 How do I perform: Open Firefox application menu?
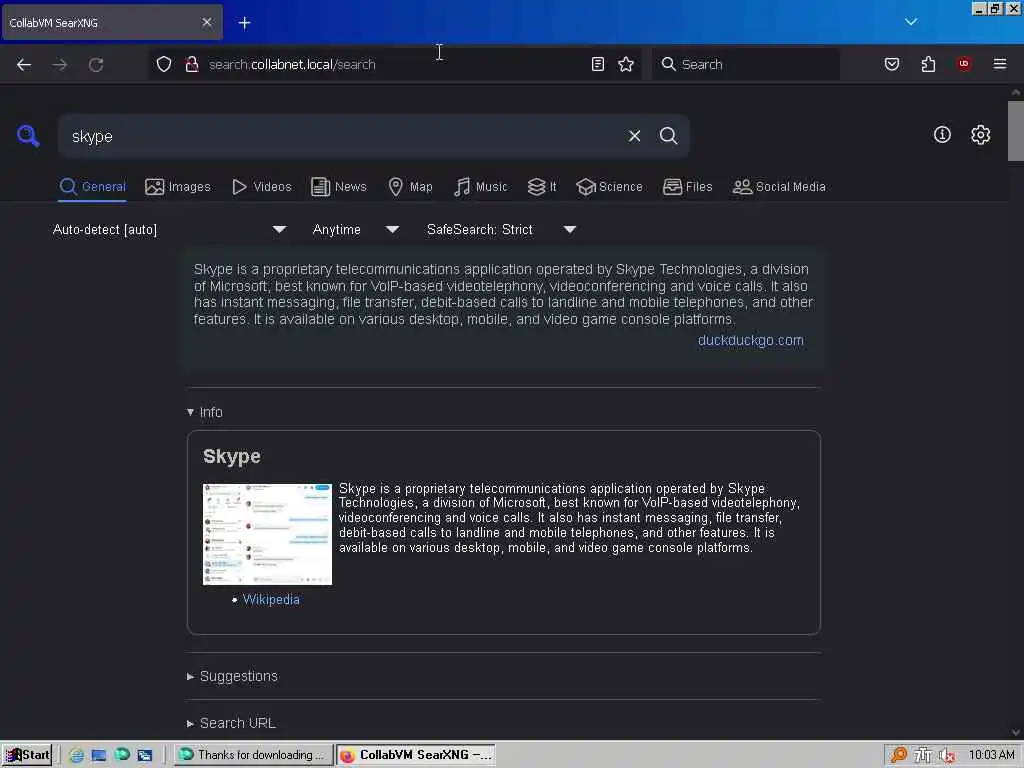tap(1000, 64)
